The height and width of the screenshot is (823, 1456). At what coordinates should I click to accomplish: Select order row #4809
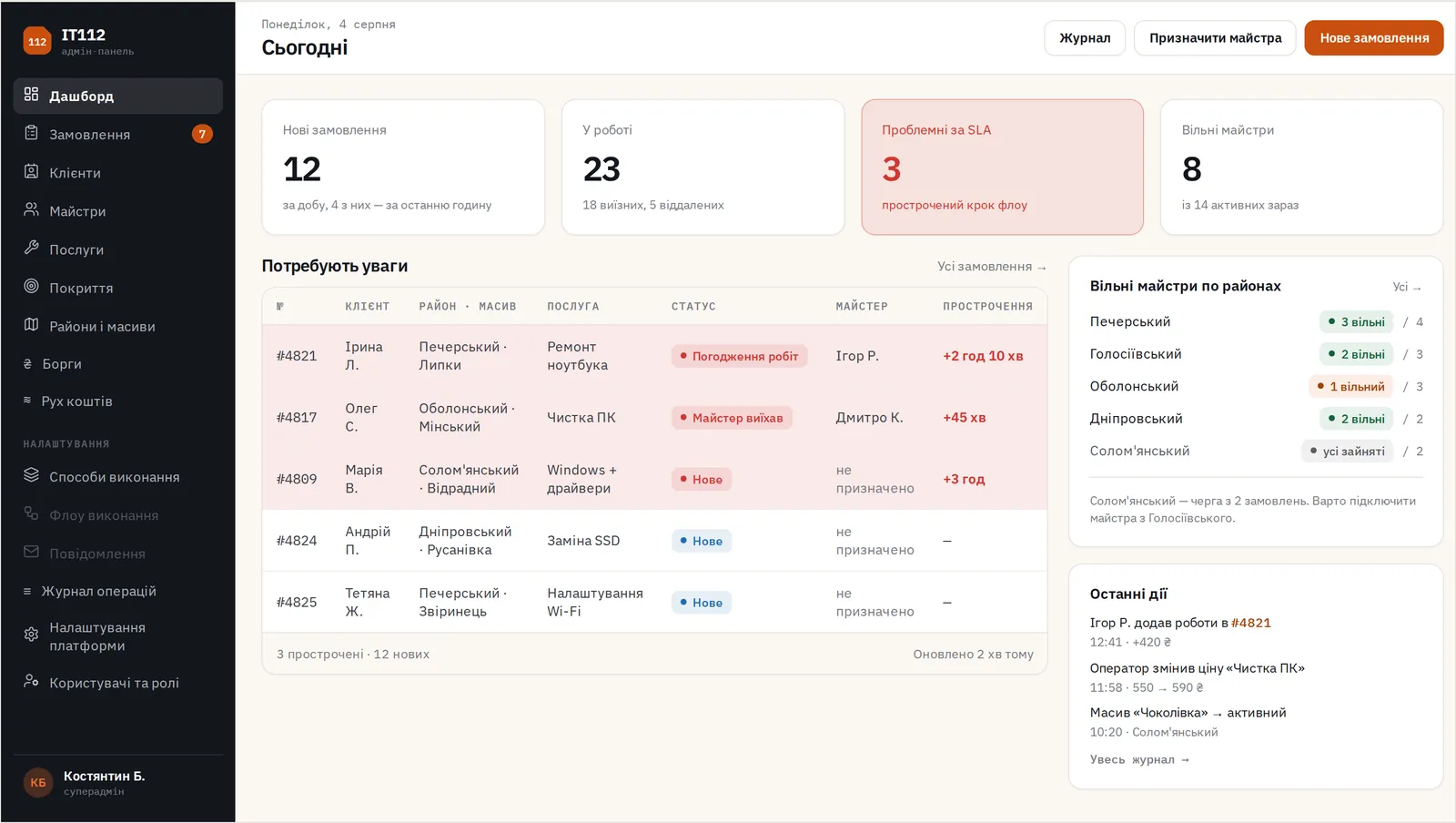pos(654,479)
